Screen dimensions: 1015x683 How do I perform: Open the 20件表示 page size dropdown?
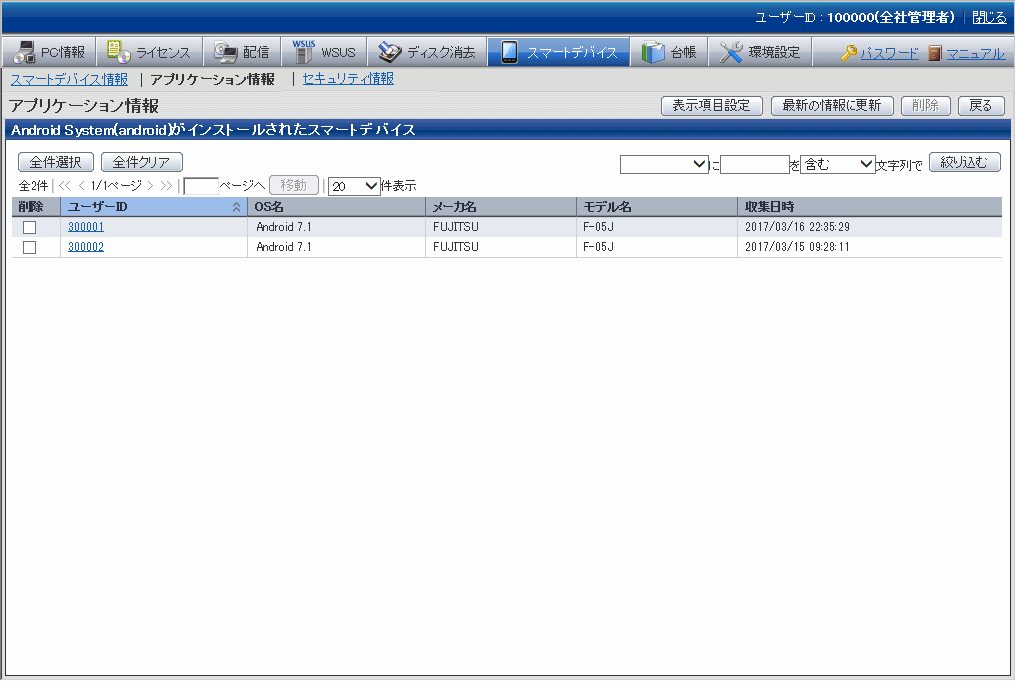click(x=354, y=186)
